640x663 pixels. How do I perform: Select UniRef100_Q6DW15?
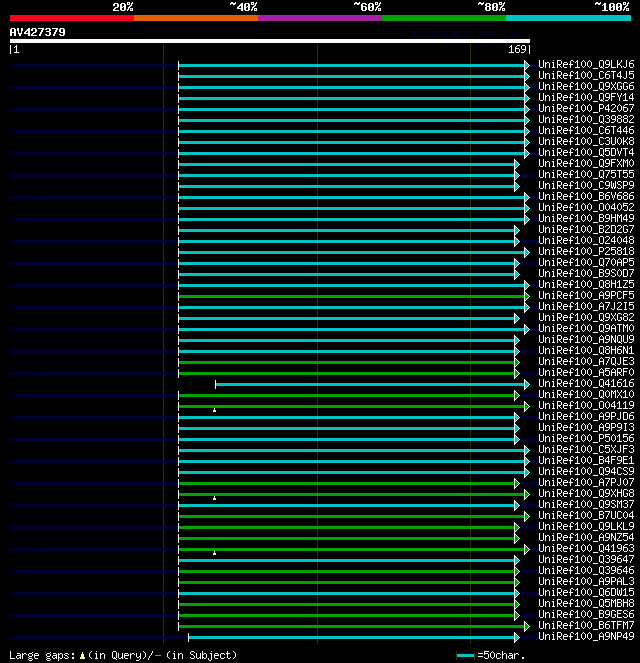pos(586,592)
